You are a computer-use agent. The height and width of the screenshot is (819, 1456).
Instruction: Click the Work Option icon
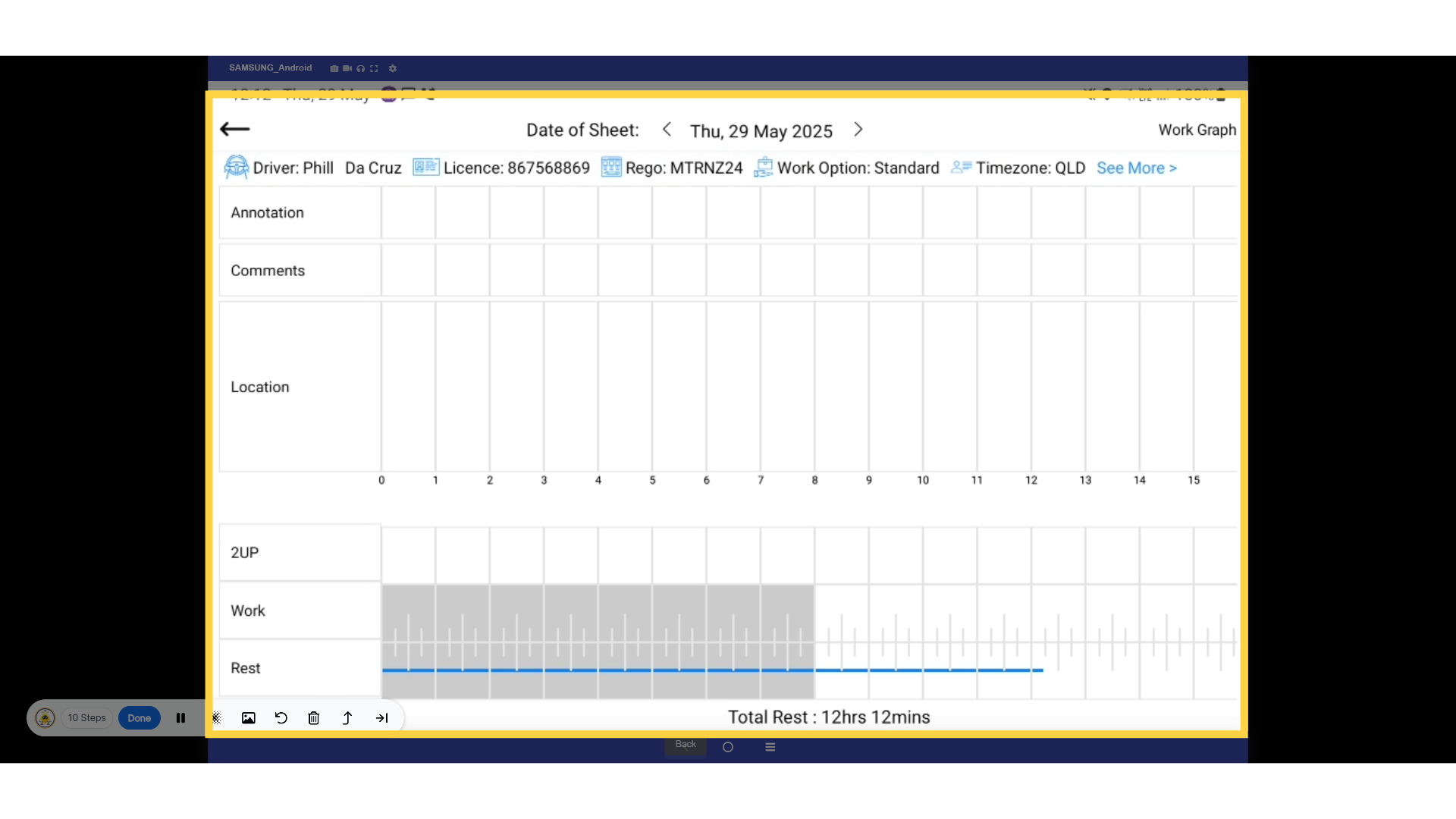pos(764,167)
